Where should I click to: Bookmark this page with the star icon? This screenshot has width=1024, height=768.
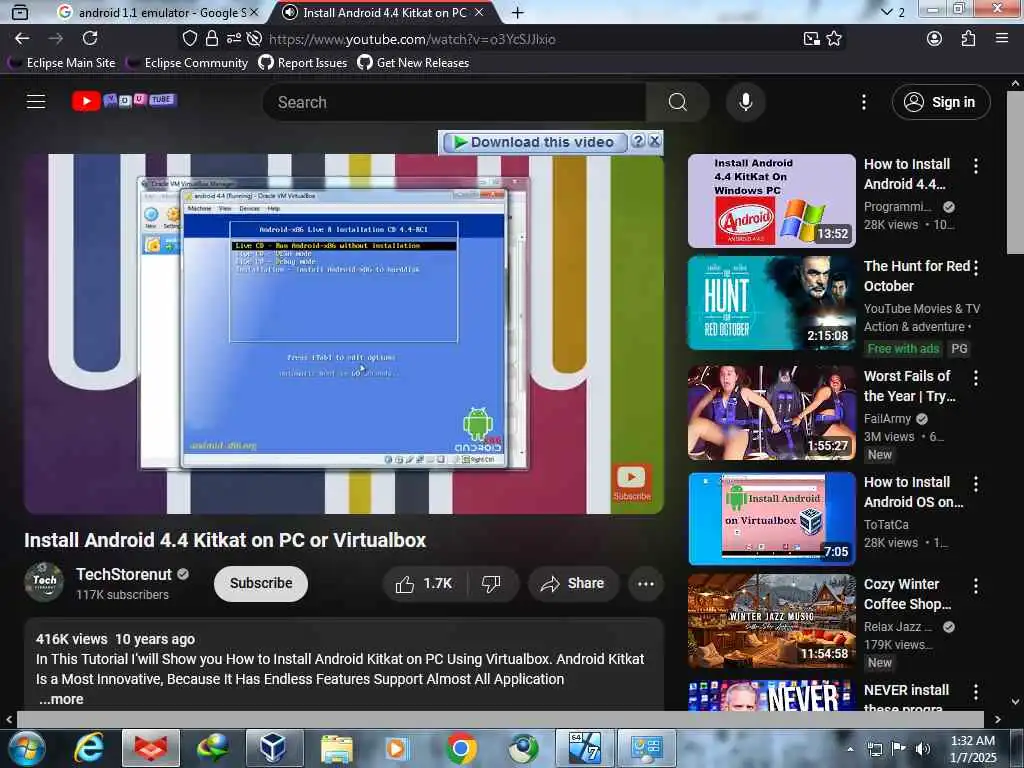point(834,39)
